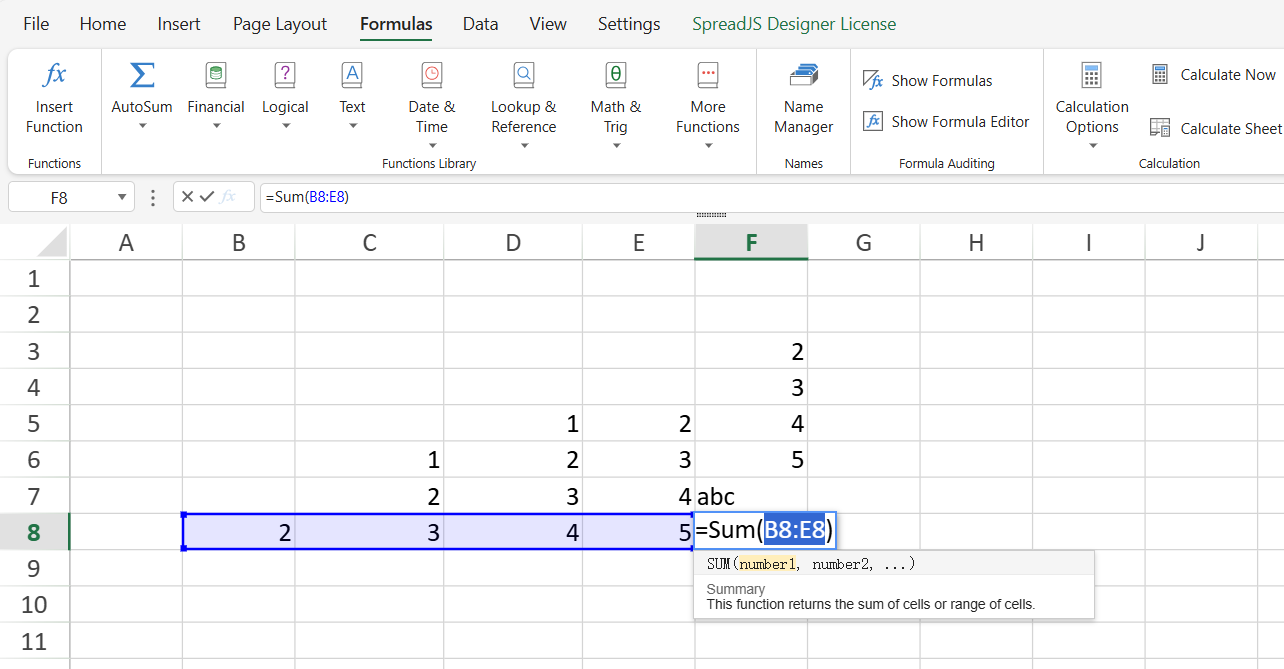Cancel formula entry with the X icon
The width and height of the screenshot is (1284, 669).
(x=187, y=197)
